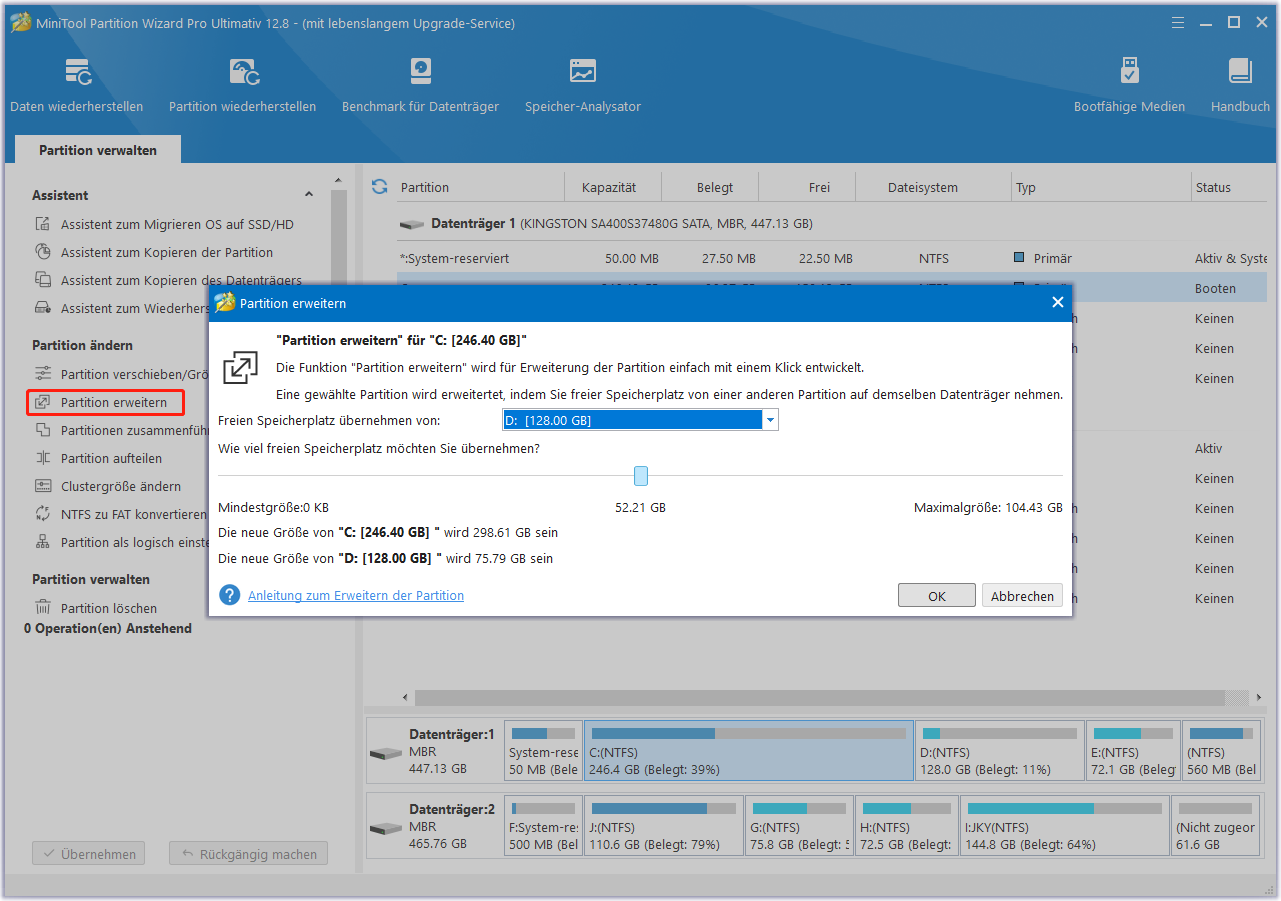This screenshot has height=901, width=1281.
Task: Open the Handbuch manual
Action: (1240, 85)
